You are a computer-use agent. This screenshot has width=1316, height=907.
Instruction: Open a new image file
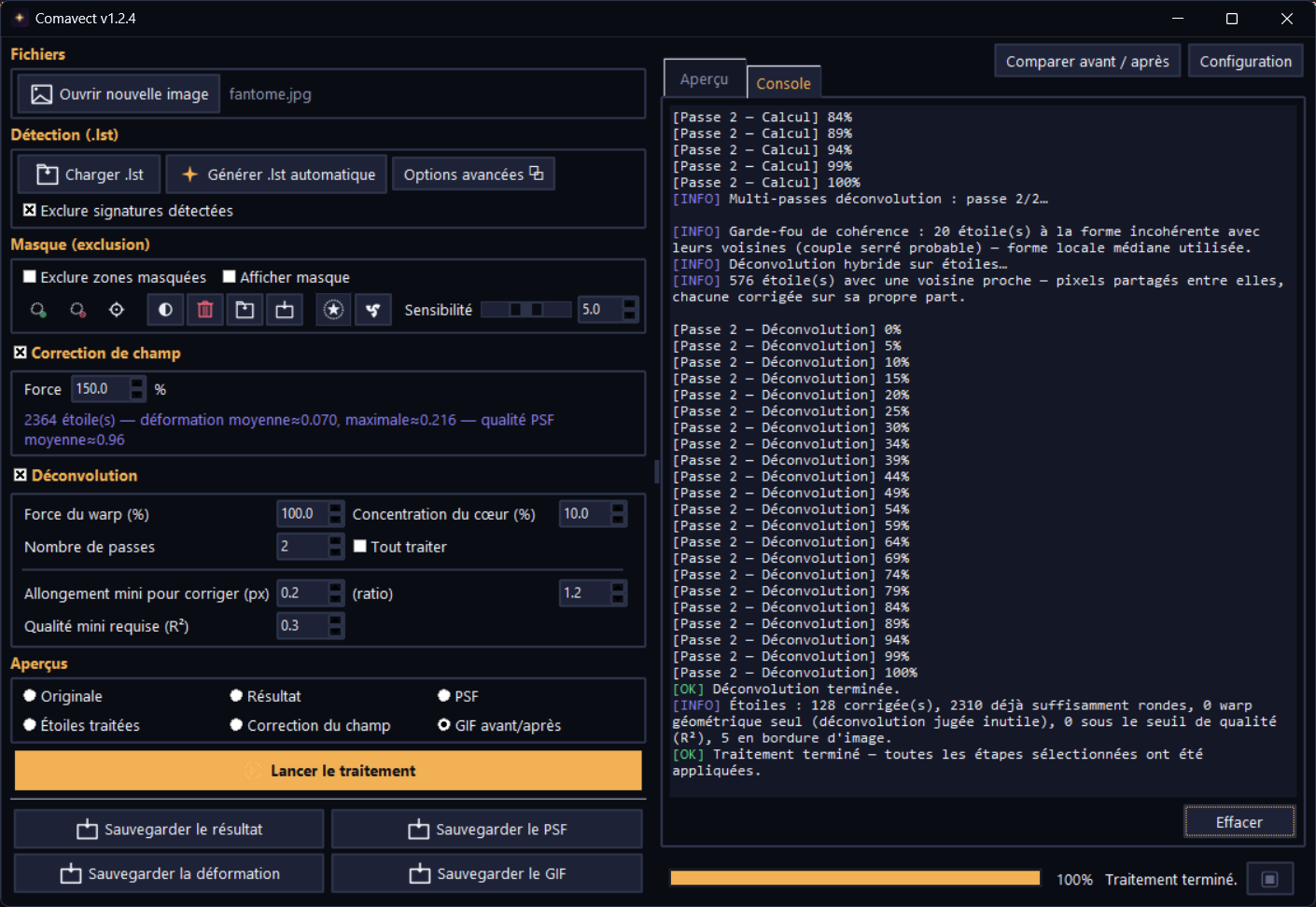coord(119,94)
